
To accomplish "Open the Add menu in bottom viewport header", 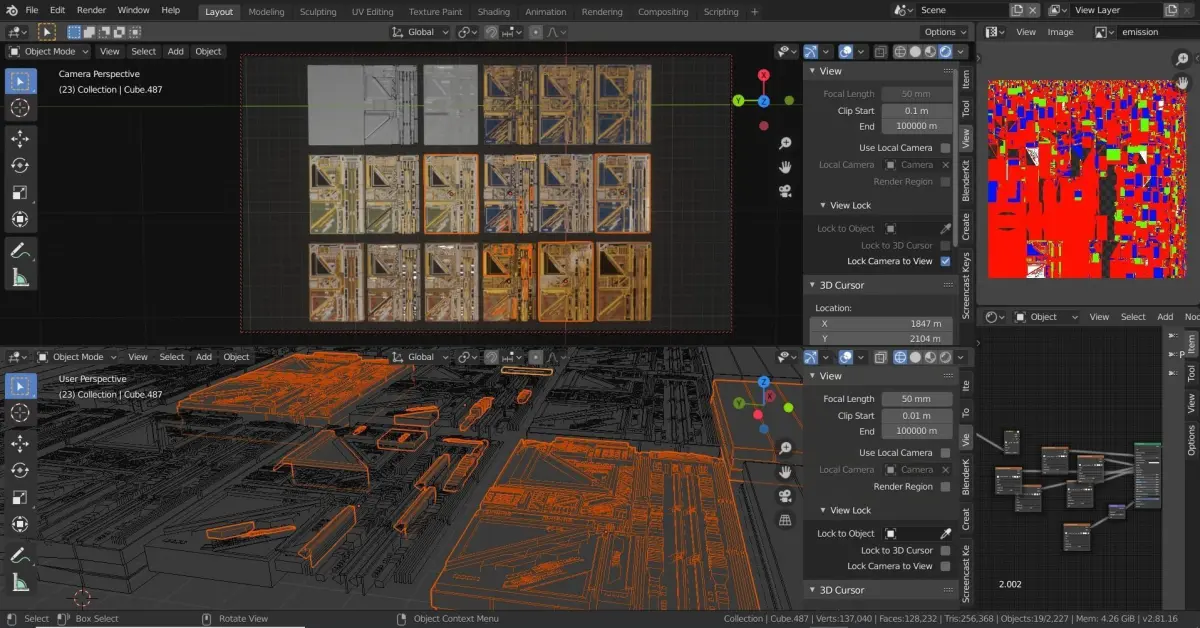I will [204, 357].
